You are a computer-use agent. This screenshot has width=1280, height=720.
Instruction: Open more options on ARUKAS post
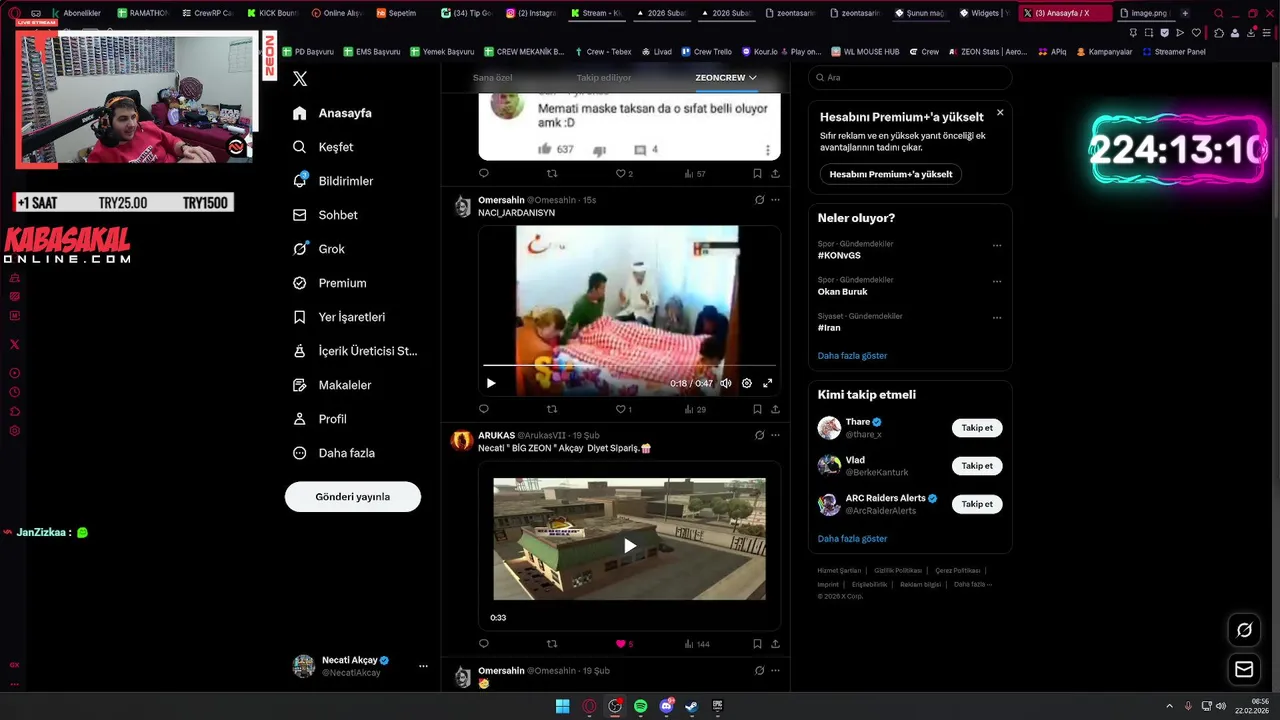pyautogui.click(x=775, y=435)
